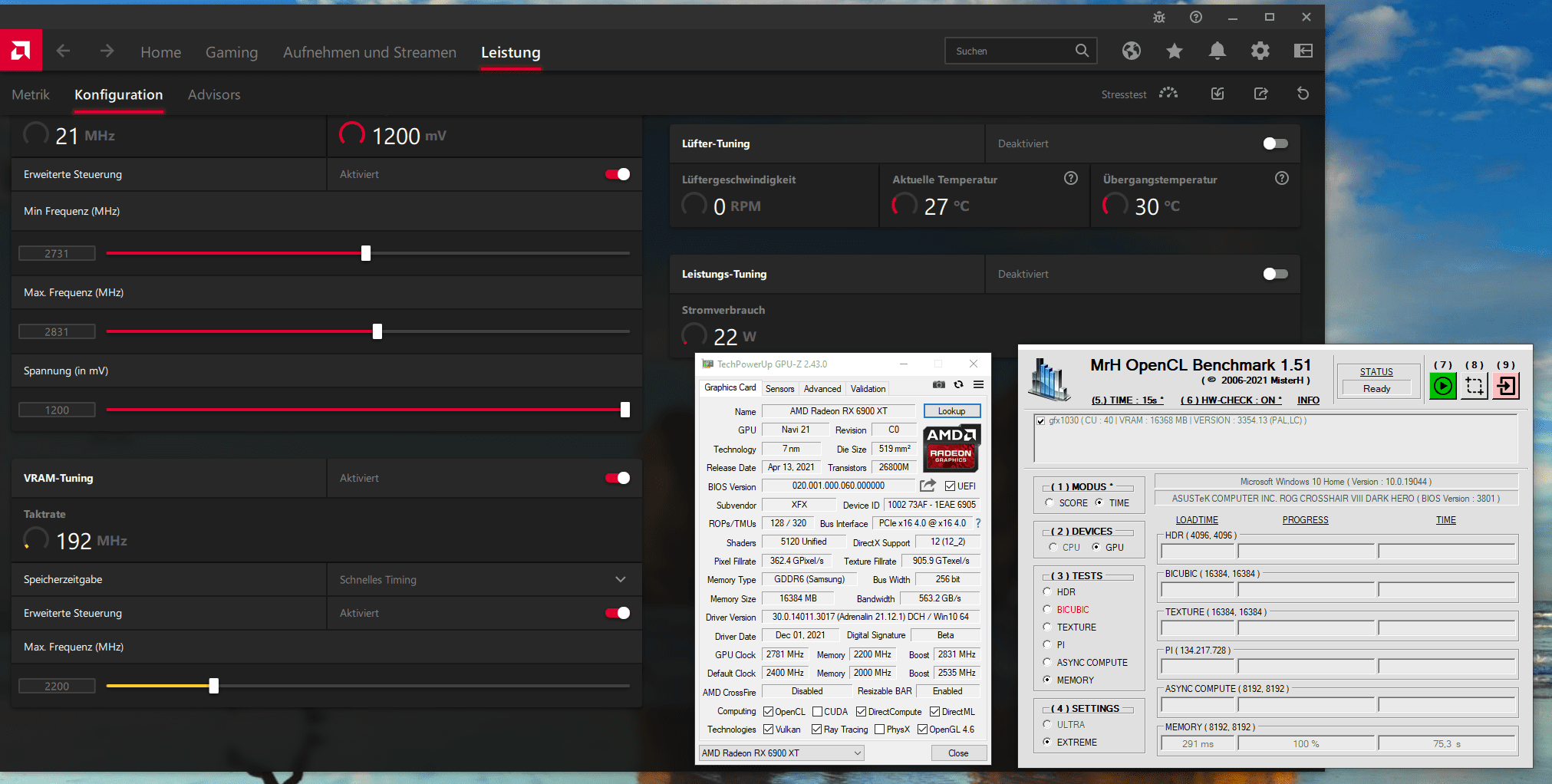This screenshot has height=784, width=1552.
Task: Toggle Erweiterte Steuerung for GPU frequency
Action: pos(618,174)
